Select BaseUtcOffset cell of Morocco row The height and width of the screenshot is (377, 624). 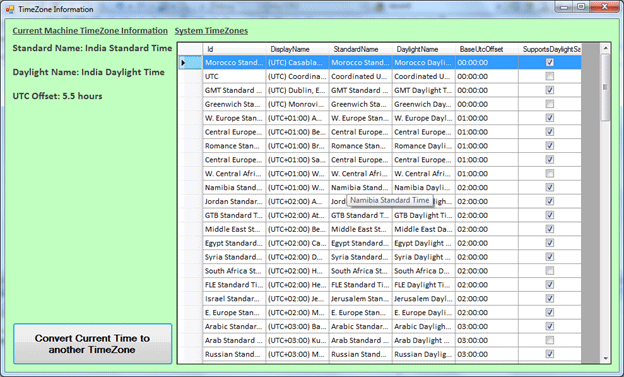click(x=487, y=63)
